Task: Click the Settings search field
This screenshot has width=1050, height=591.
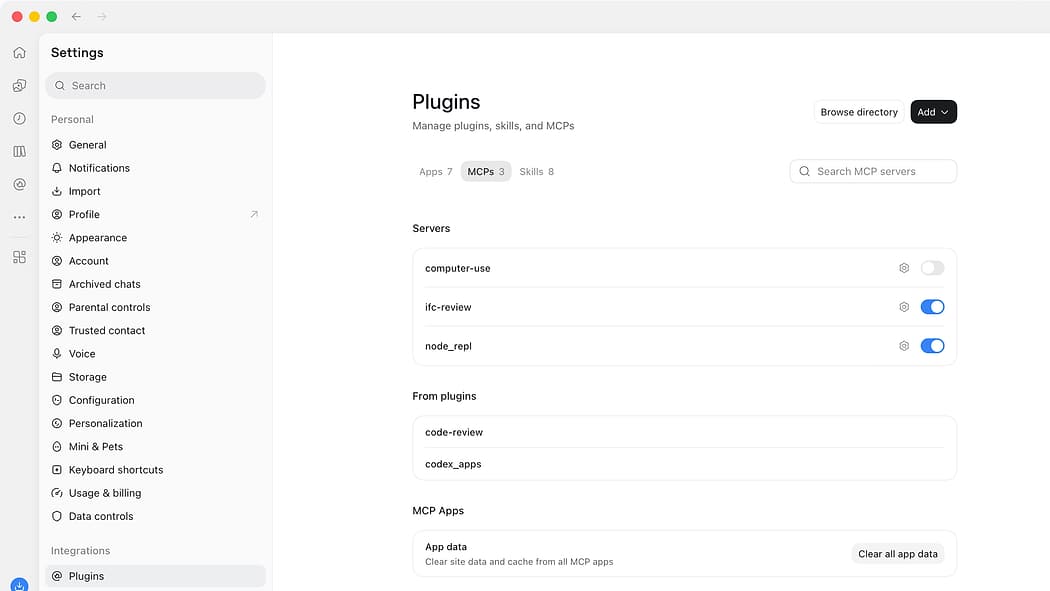Action: pyautogui.click(x=155, y=86)
